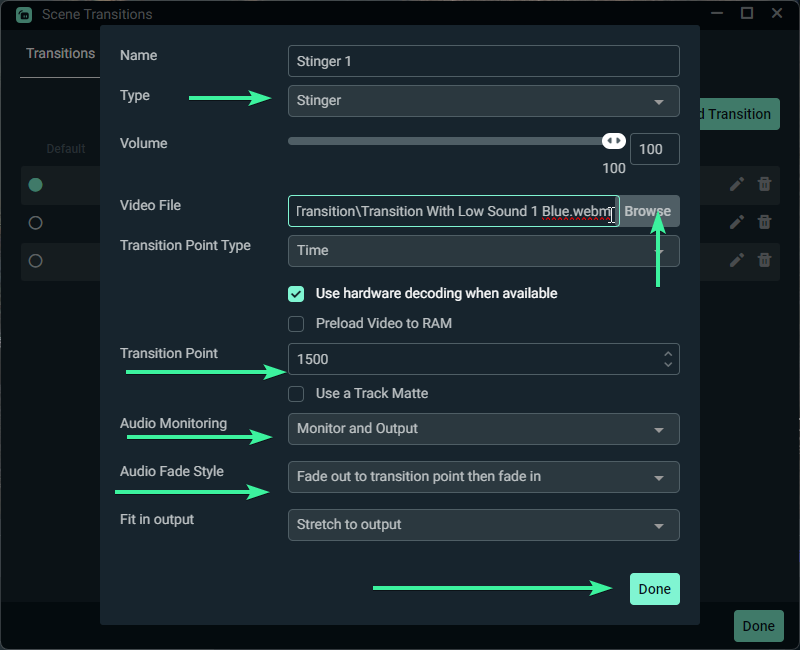Click the bright Done button in the dialog
Viewport: 800px width, 650px height.
pyautogui.click(x=655, y=589)
